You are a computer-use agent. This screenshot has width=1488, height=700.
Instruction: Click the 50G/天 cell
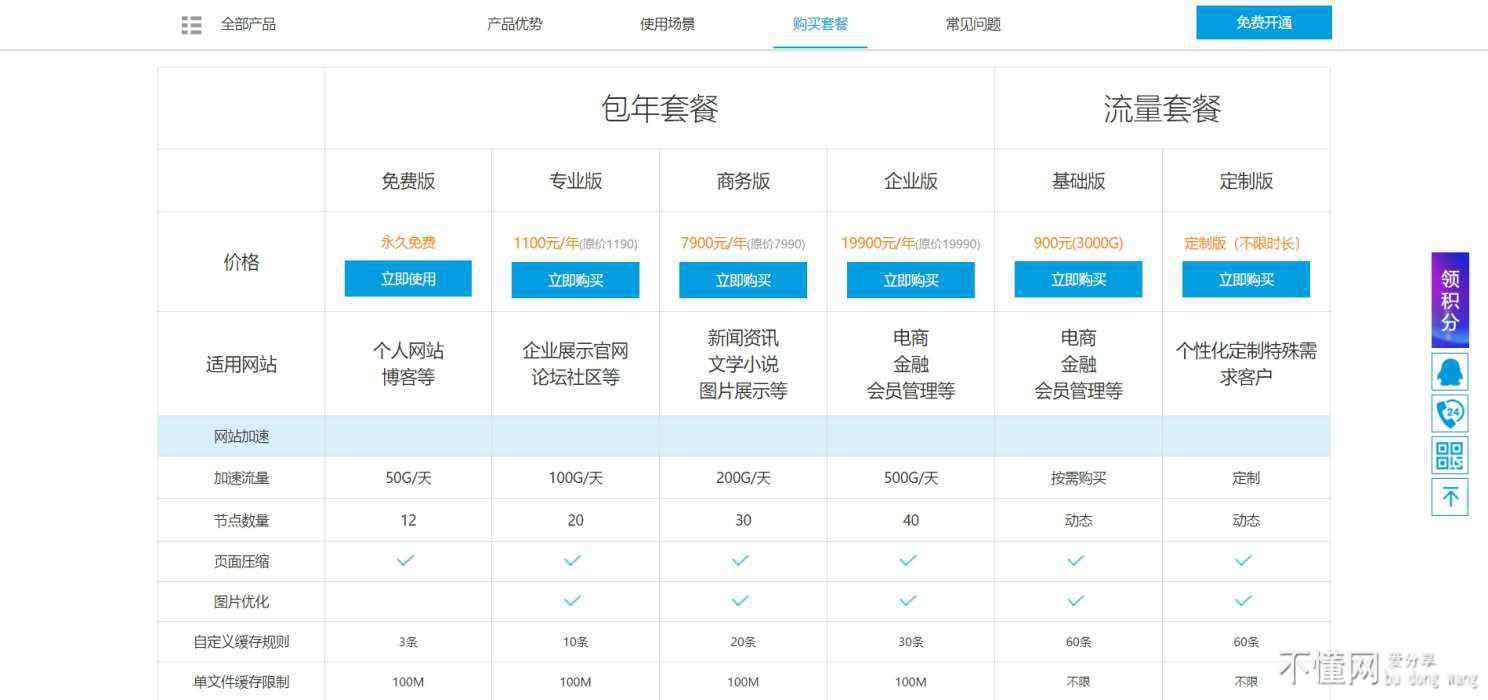tap(408, 478)
